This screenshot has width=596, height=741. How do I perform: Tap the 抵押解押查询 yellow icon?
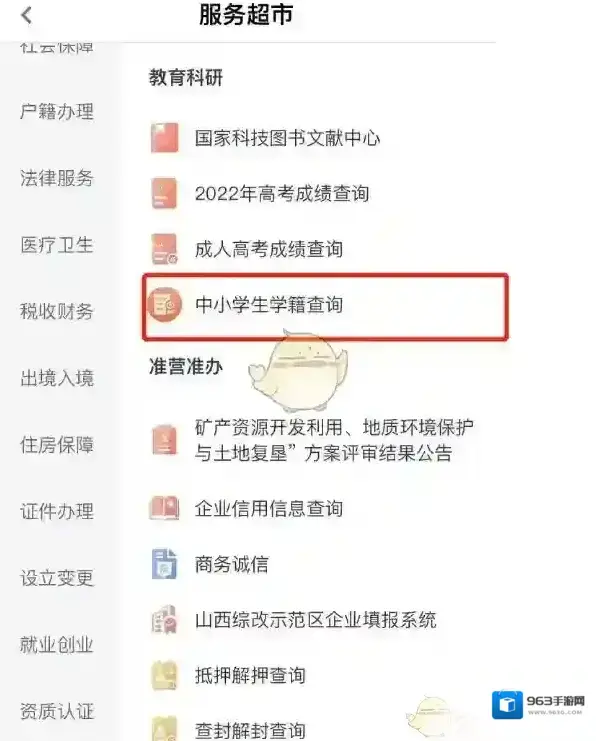coord(164,675)
